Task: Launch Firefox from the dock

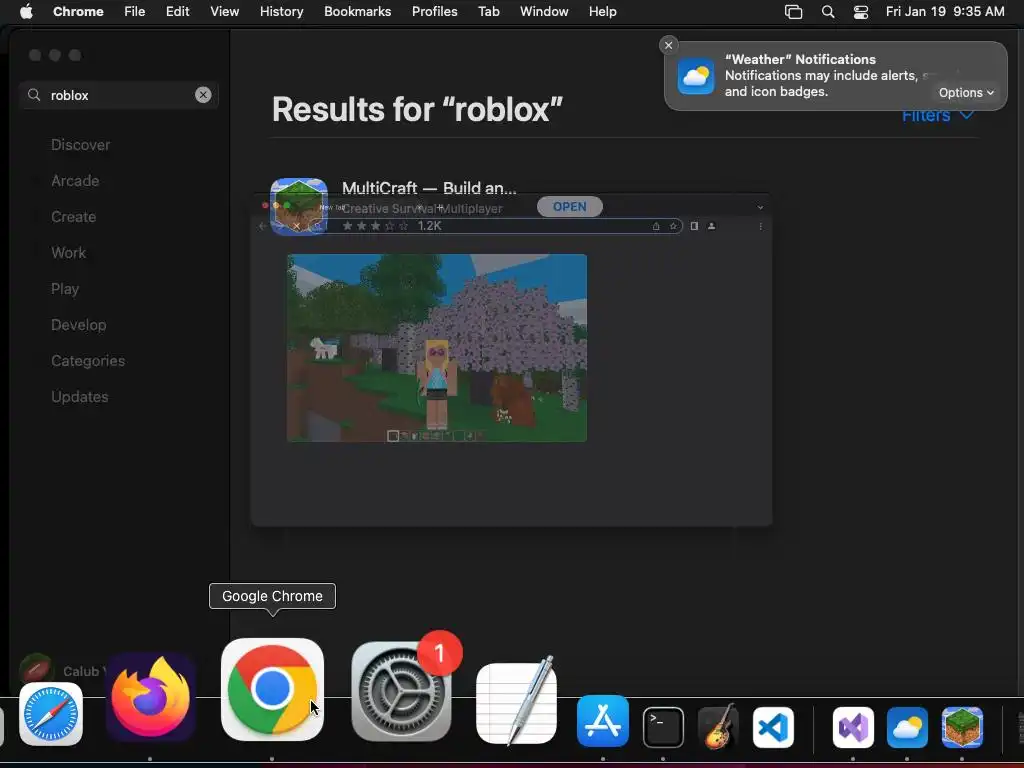Action: [151, 697]
